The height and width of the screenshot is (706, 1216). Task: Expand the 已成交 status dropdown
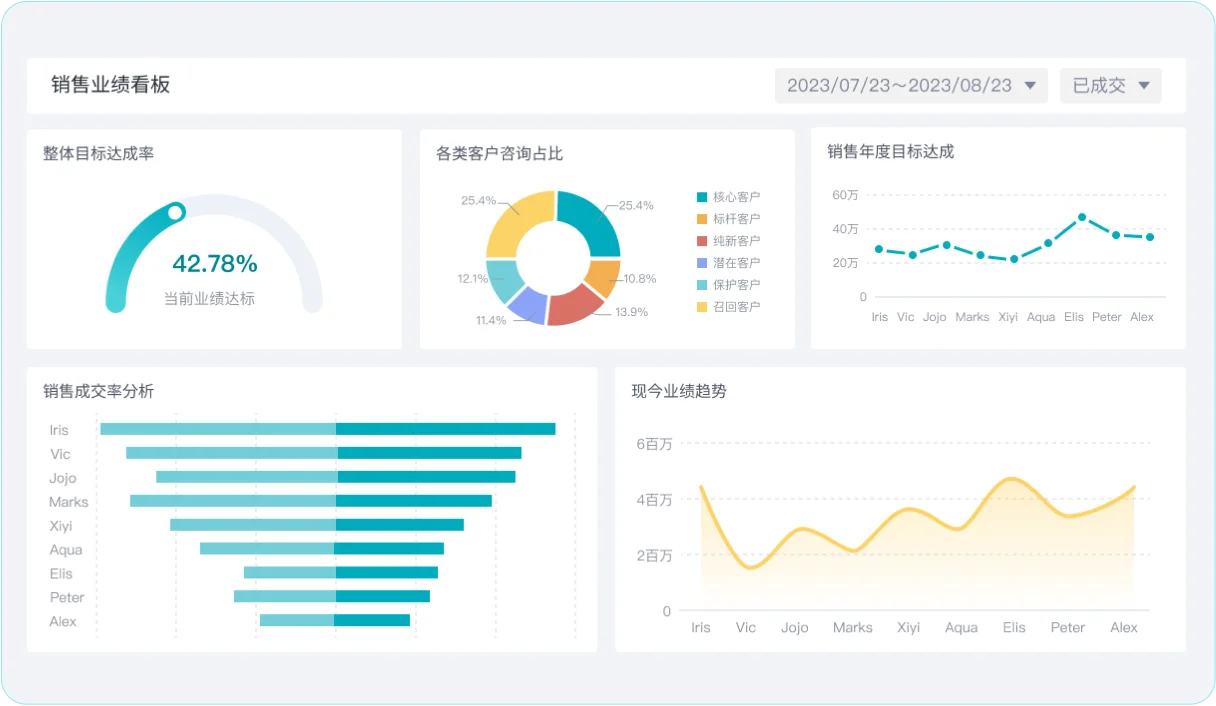(x=1110, y=86)
